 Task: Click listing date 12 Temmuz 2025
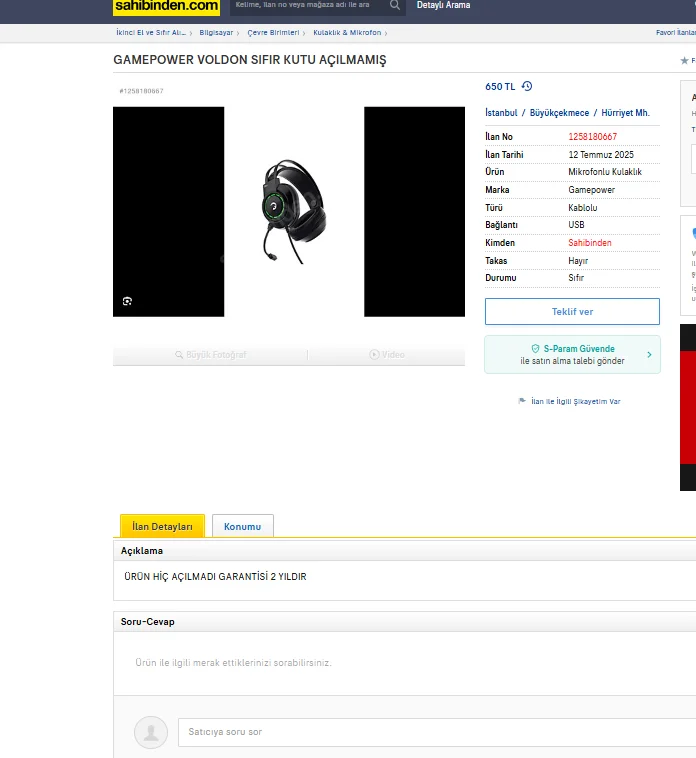tap(601, 155)
